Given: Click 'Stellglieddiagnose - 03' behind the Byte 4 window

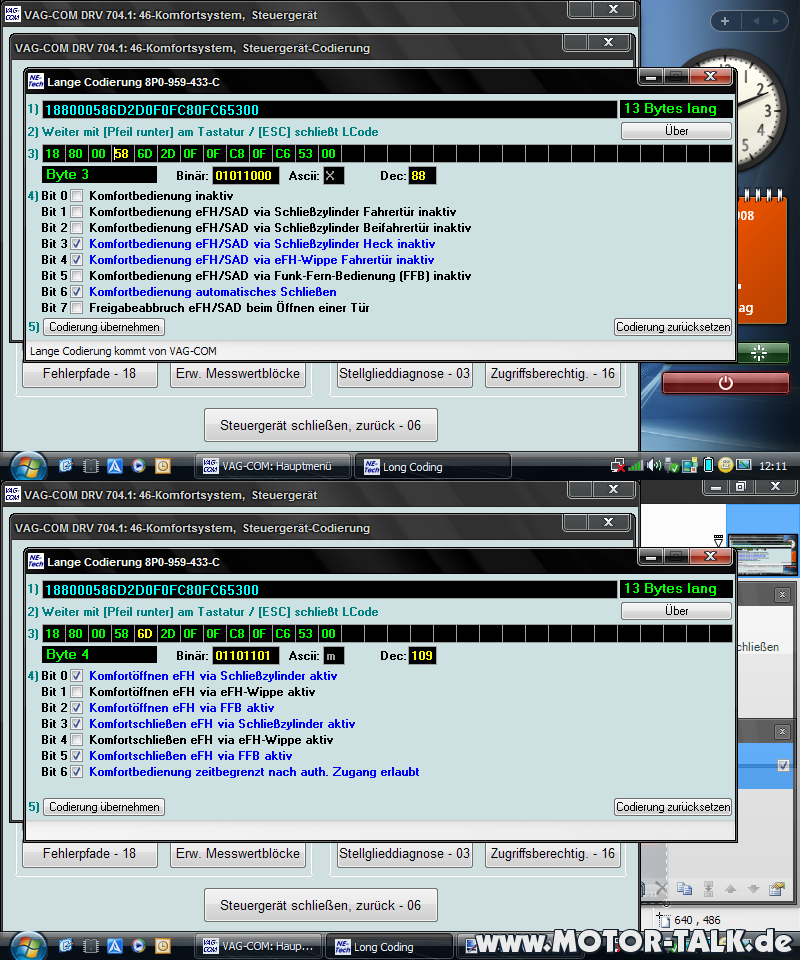Looking at the screenshot, I should [405, 854].
